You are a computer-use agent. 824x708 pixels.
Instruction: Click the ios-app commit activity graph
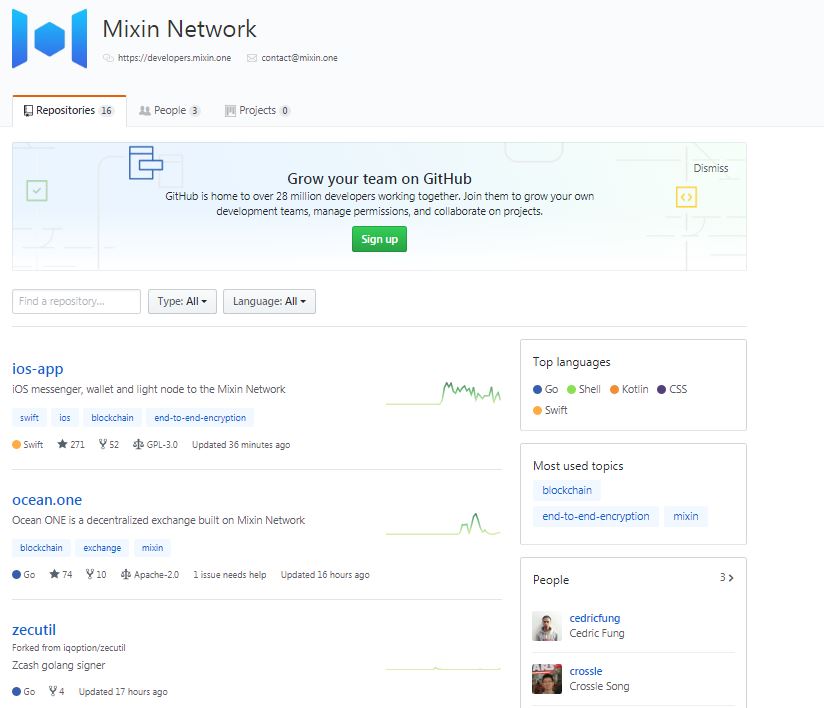443,393
